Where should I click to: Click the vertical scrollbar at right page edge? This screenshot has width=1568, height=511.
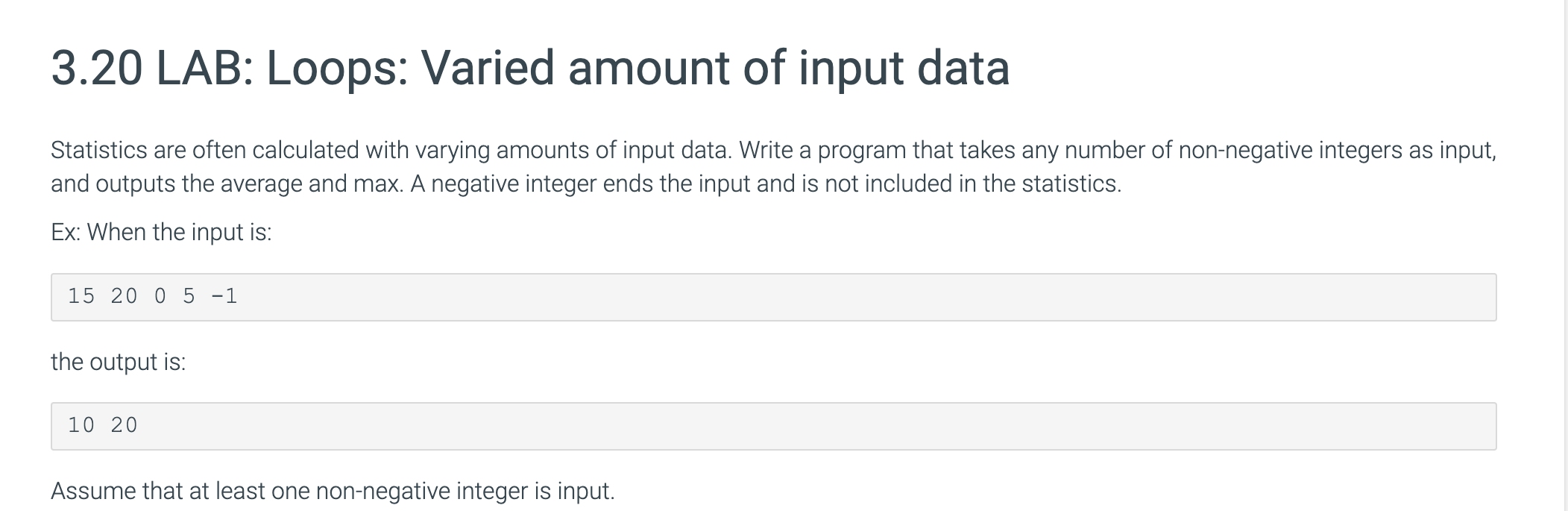point(1564,255)
